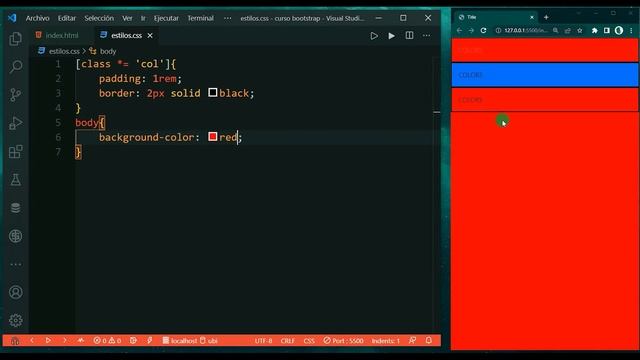Viewport: 640px width, 360px height.
Task: Open the Run and Debug view
Action: (x=16, y=123)
